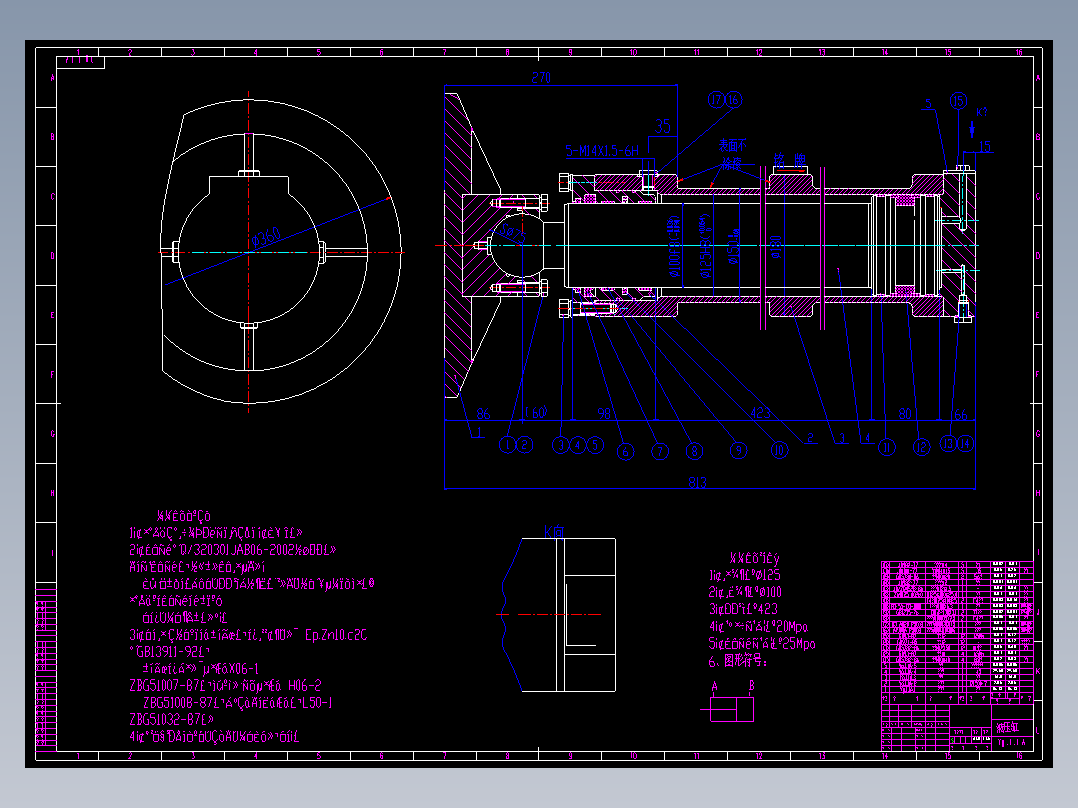Click part balloon 8

[x=694, y=451]
